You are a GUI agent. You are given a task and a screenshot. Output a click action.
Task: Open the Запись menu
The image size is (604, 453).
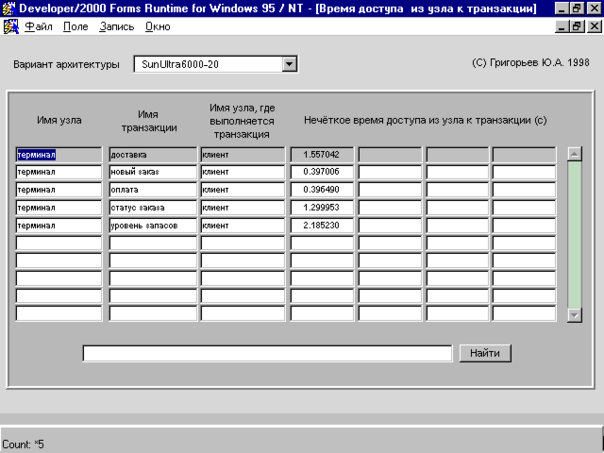pyautogui.click(x=117, y=27)
